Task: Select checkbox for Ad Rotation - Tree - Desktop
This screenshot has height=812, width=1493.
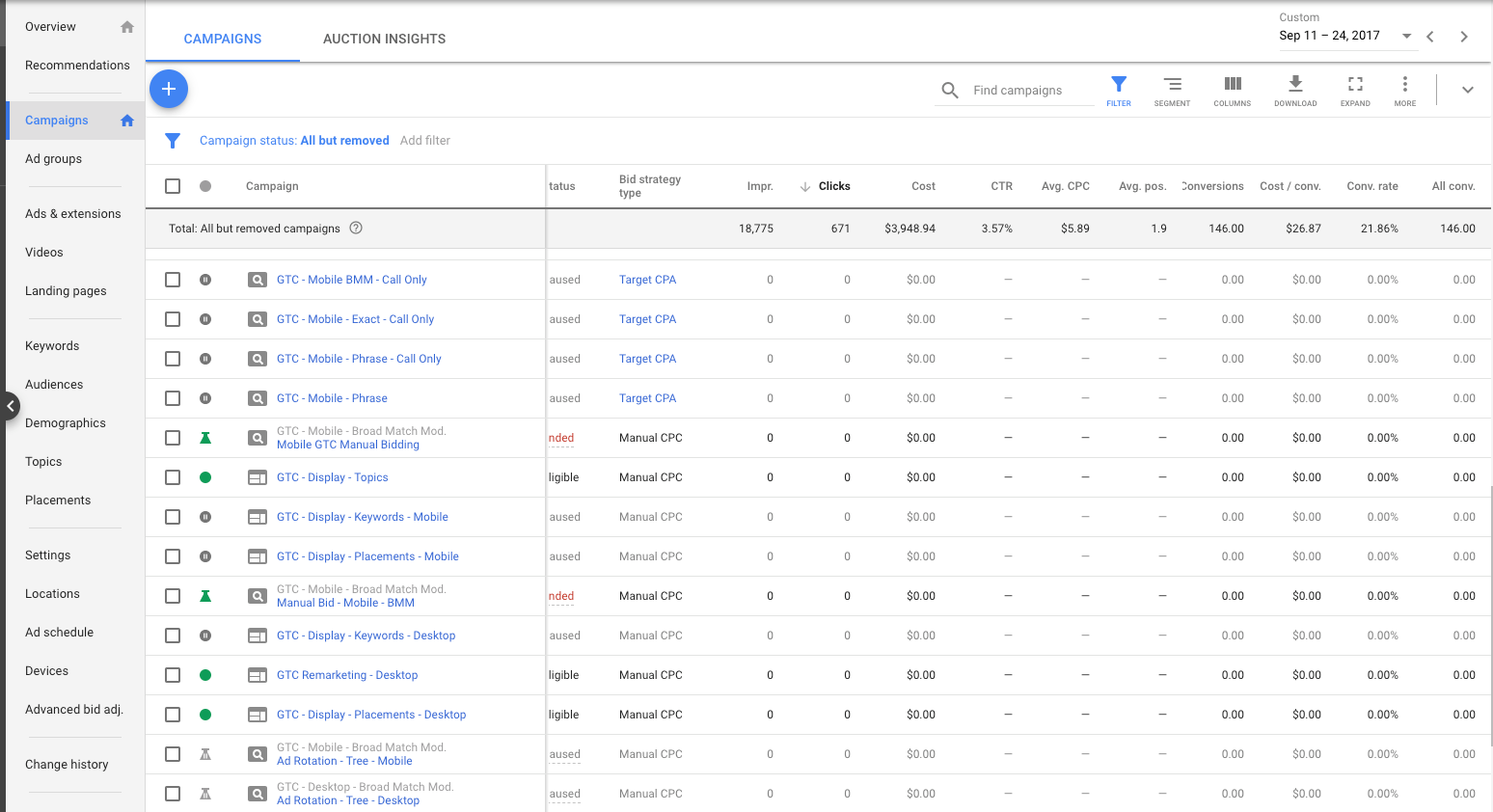Action: click(x=173, y=794)
